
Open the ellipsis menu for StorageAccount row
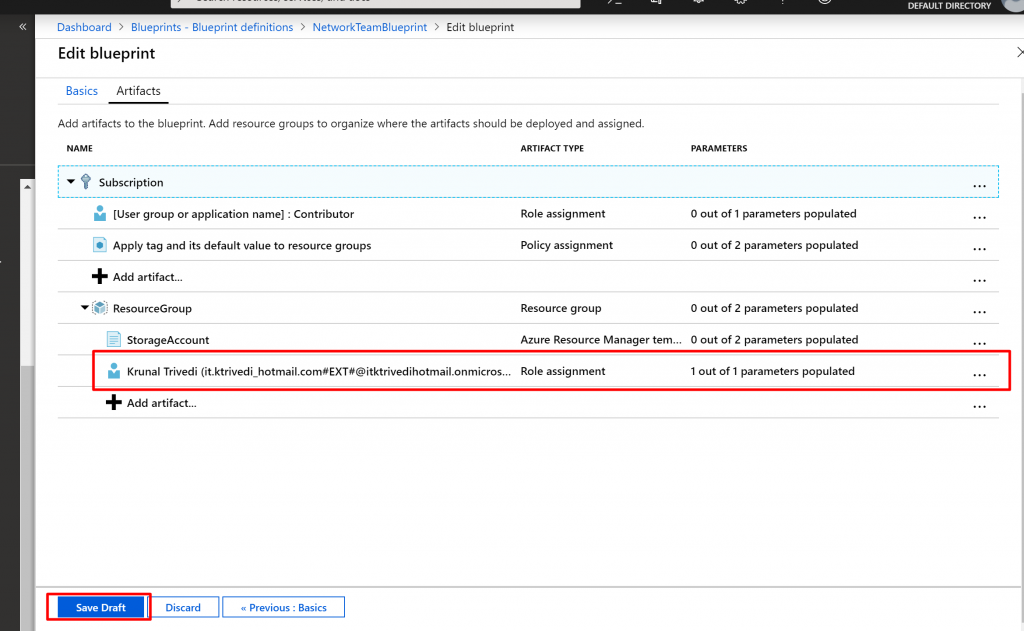pos(979,342)
